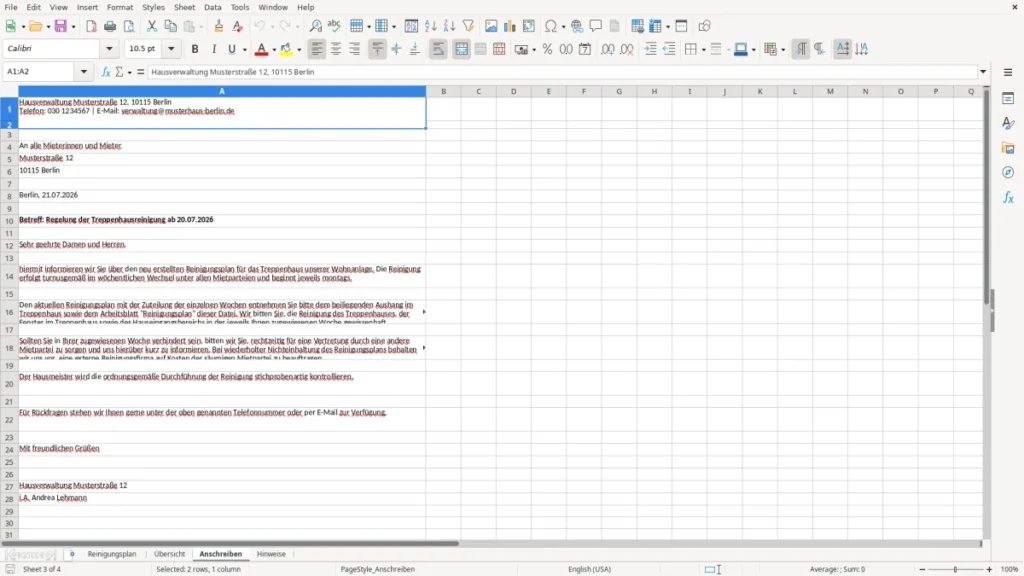Open the Styles menu
Viewport: 1024px width, 576px height.
[x=153, y=7]
